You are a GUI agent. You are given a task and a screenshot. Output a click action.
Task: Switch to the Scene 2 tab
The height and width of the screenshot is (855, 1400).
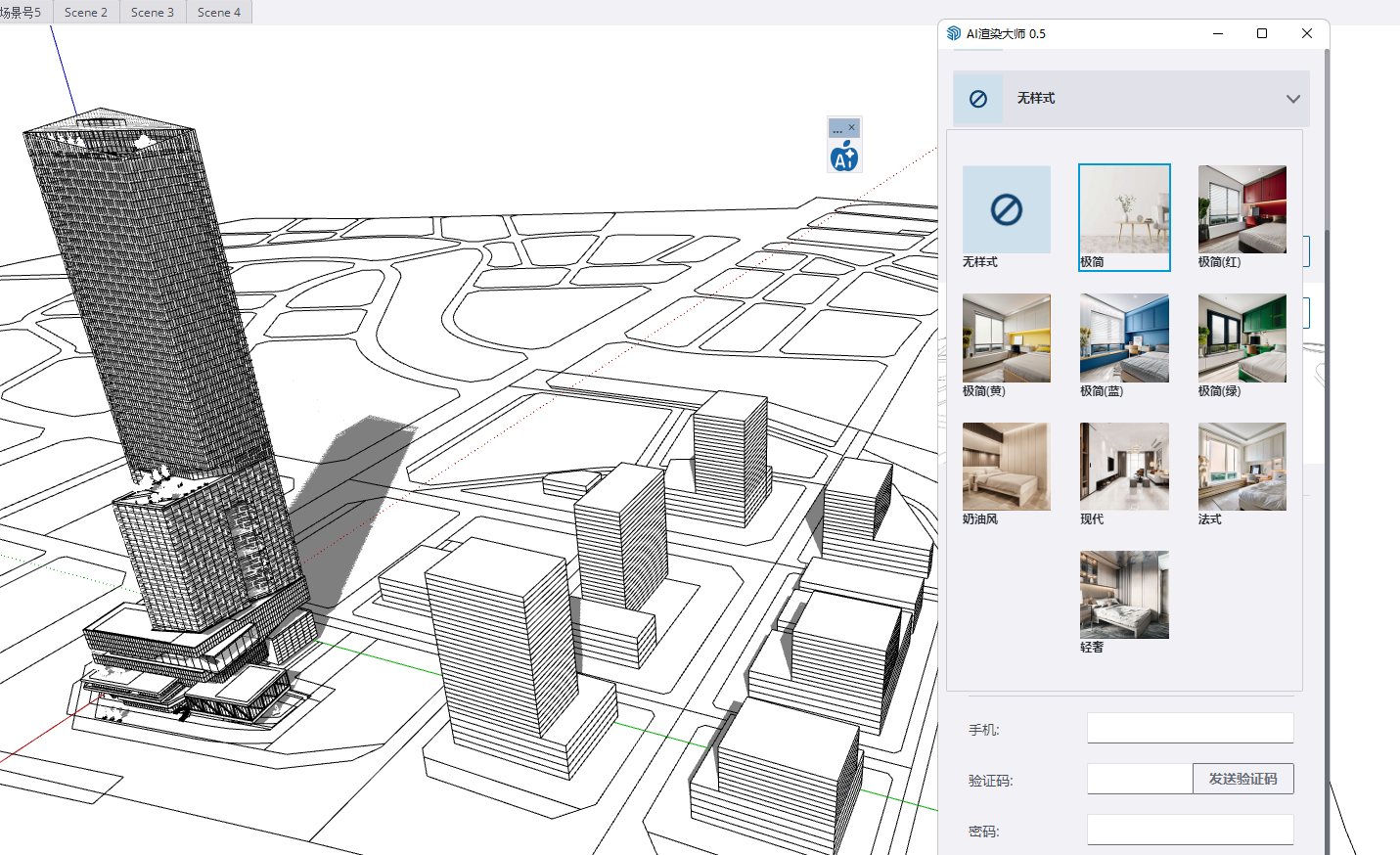pos(86,12)
